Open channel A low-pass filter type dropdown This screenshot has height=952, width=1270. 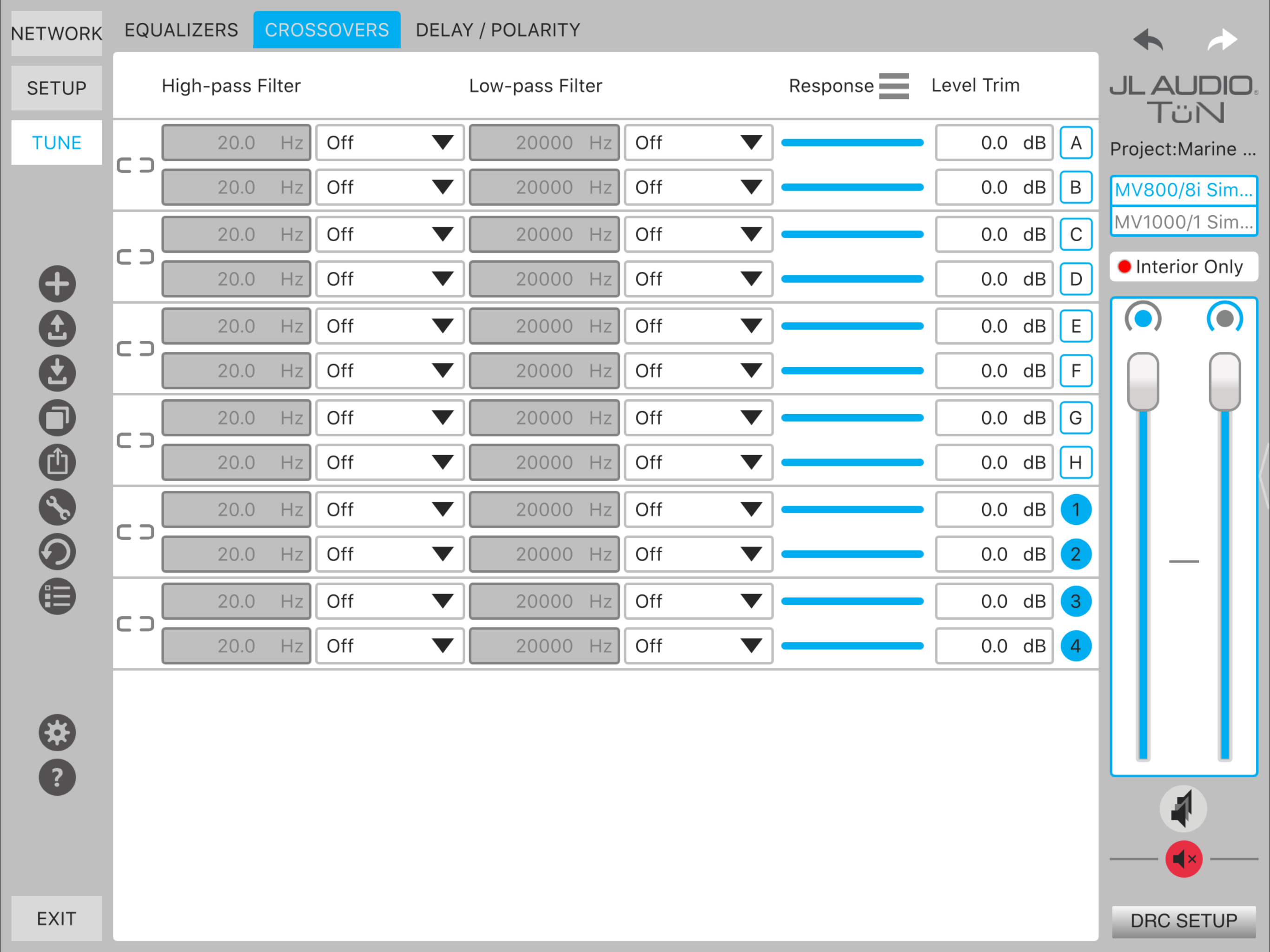coord(699,142)
